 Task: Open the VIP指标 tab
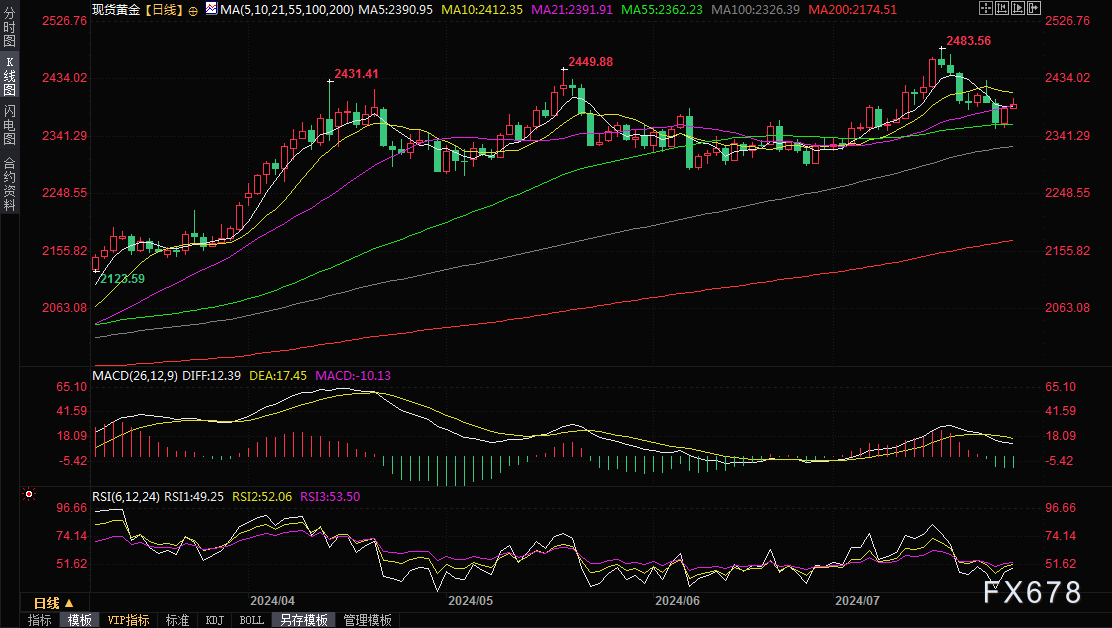pyautogui.click(x=128, y=620)
